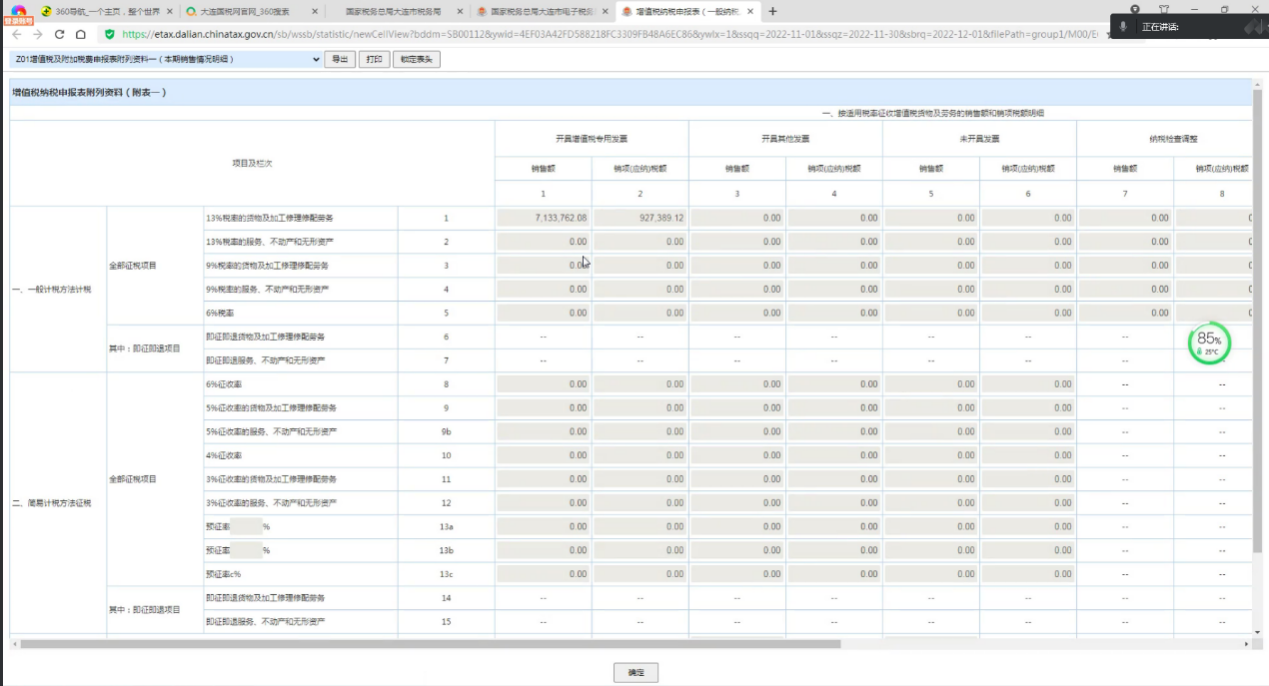Open the browser skin shirt icon
1269x686 pixels.
point(1163,10)
